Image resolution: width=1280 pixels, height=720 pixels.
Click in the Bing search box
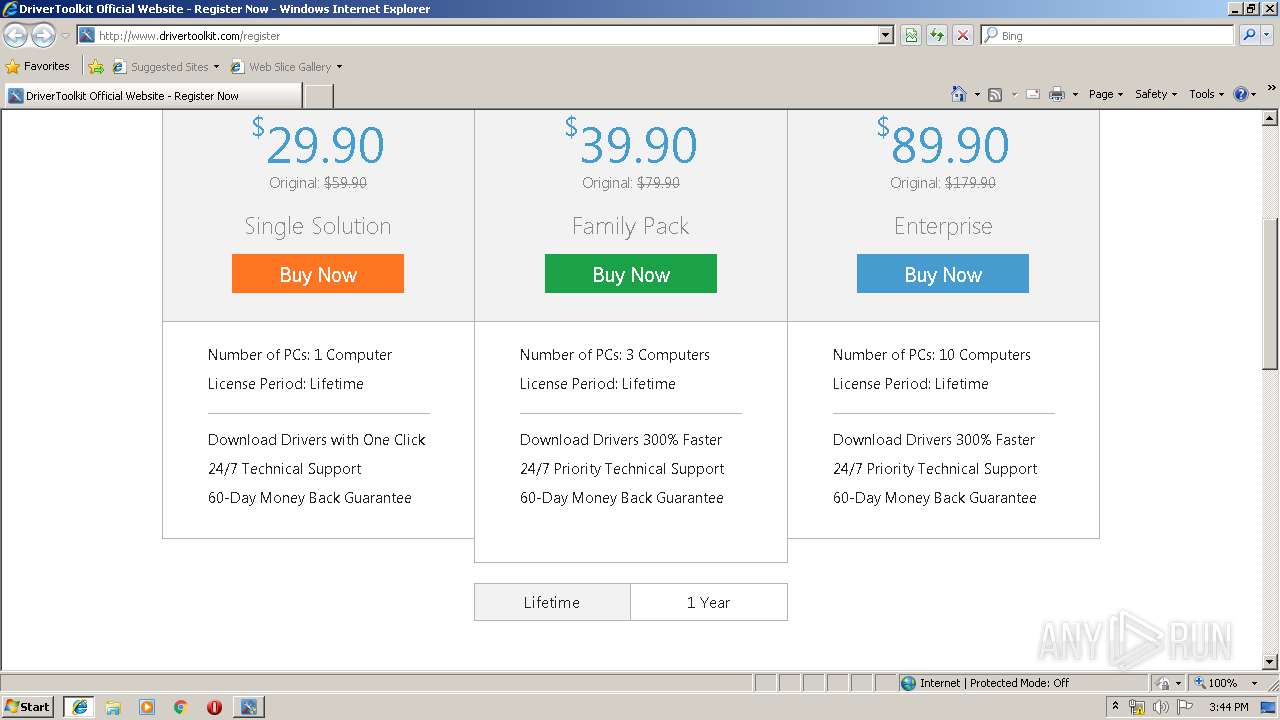coord(1108,35)
